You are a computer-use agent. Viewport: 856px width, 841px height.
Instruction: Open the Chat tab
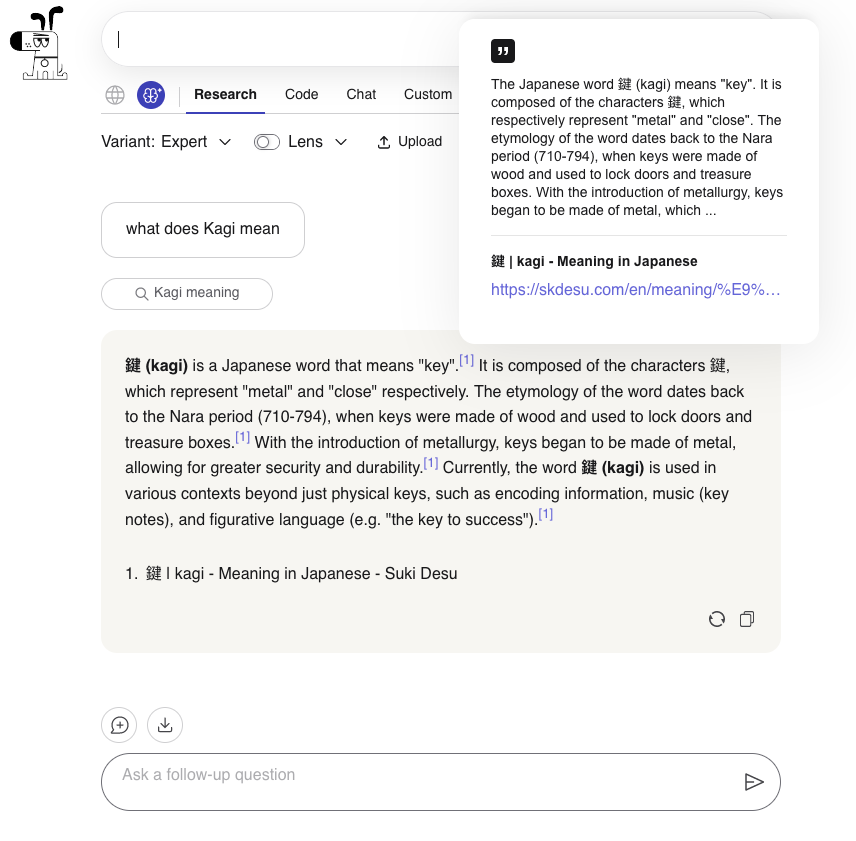point(361,94)
